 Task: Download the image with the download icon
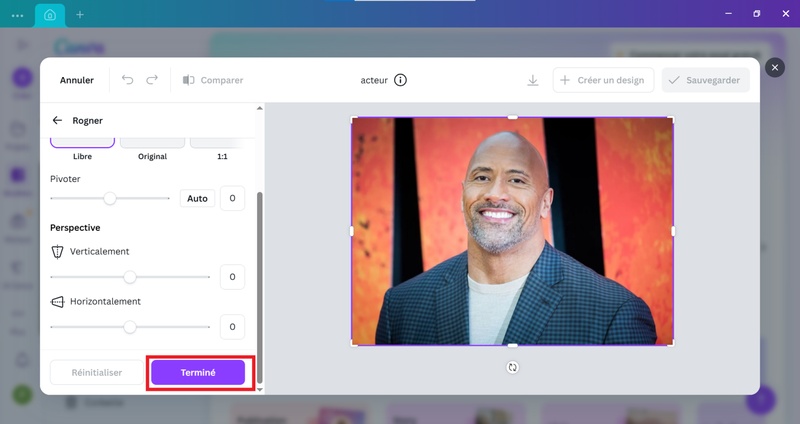tap(533, 80)
